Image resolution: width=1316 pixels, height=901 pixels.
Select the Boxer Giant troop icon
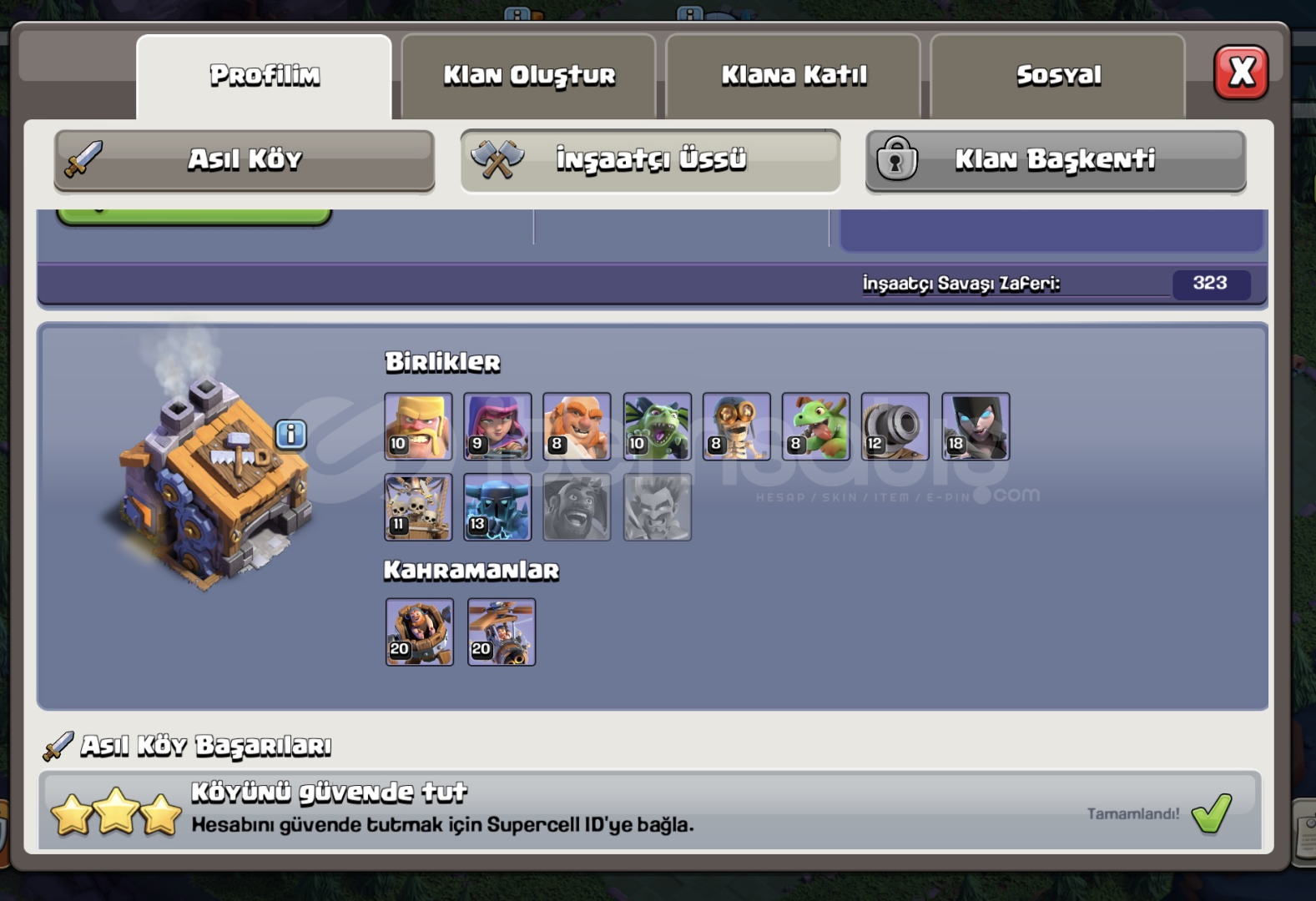(577, 426)
